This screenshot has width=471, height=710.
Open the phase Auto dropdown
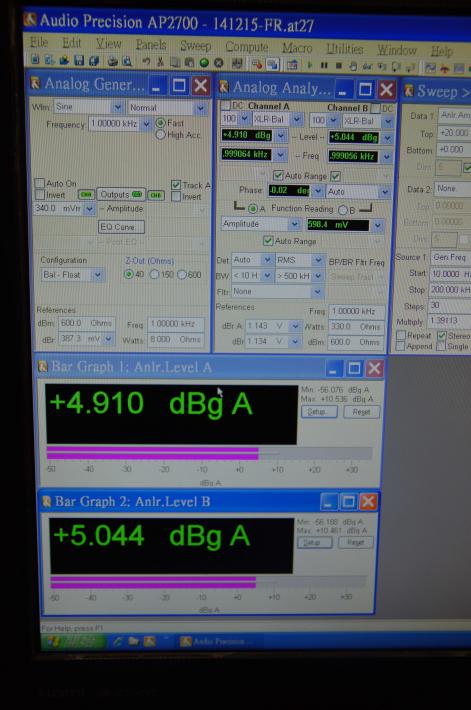pyautogui.click(x=384, y=192)
